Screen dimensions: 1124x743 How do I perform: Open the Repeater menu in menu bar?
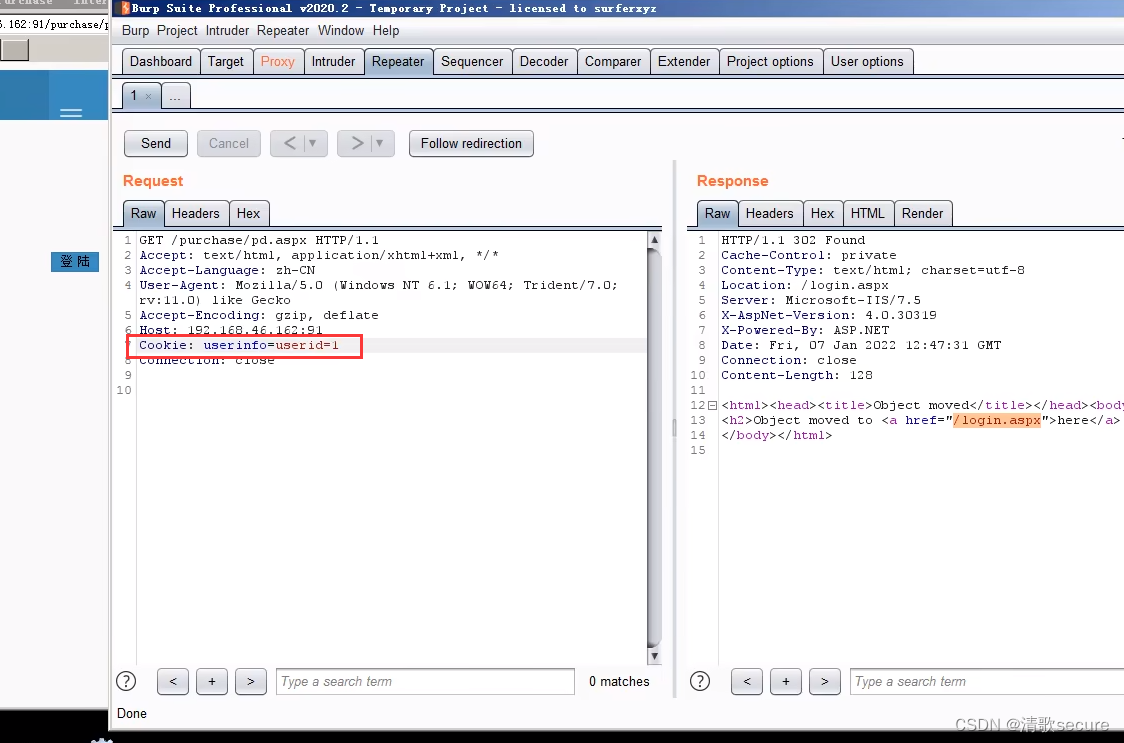tap(282, 30)
